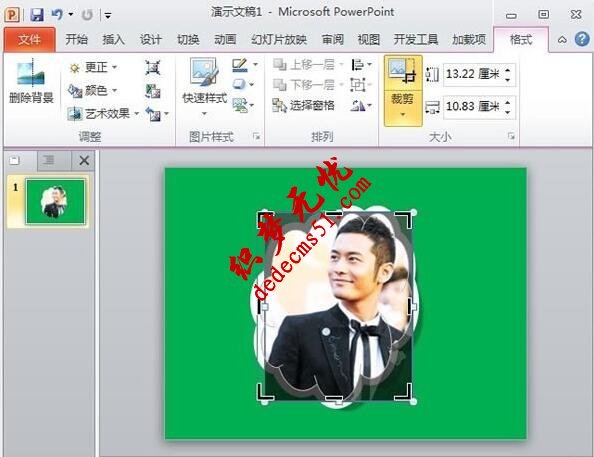Switch to the 插入 ribbon tab

click(113, 39)
